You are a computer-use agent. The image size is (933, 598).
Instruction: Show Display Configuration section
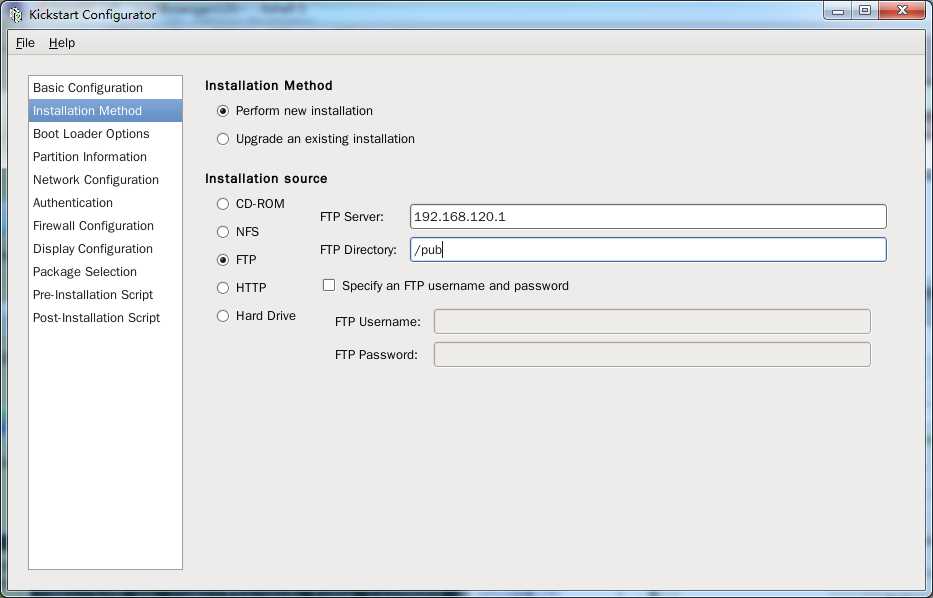[105, 249]
